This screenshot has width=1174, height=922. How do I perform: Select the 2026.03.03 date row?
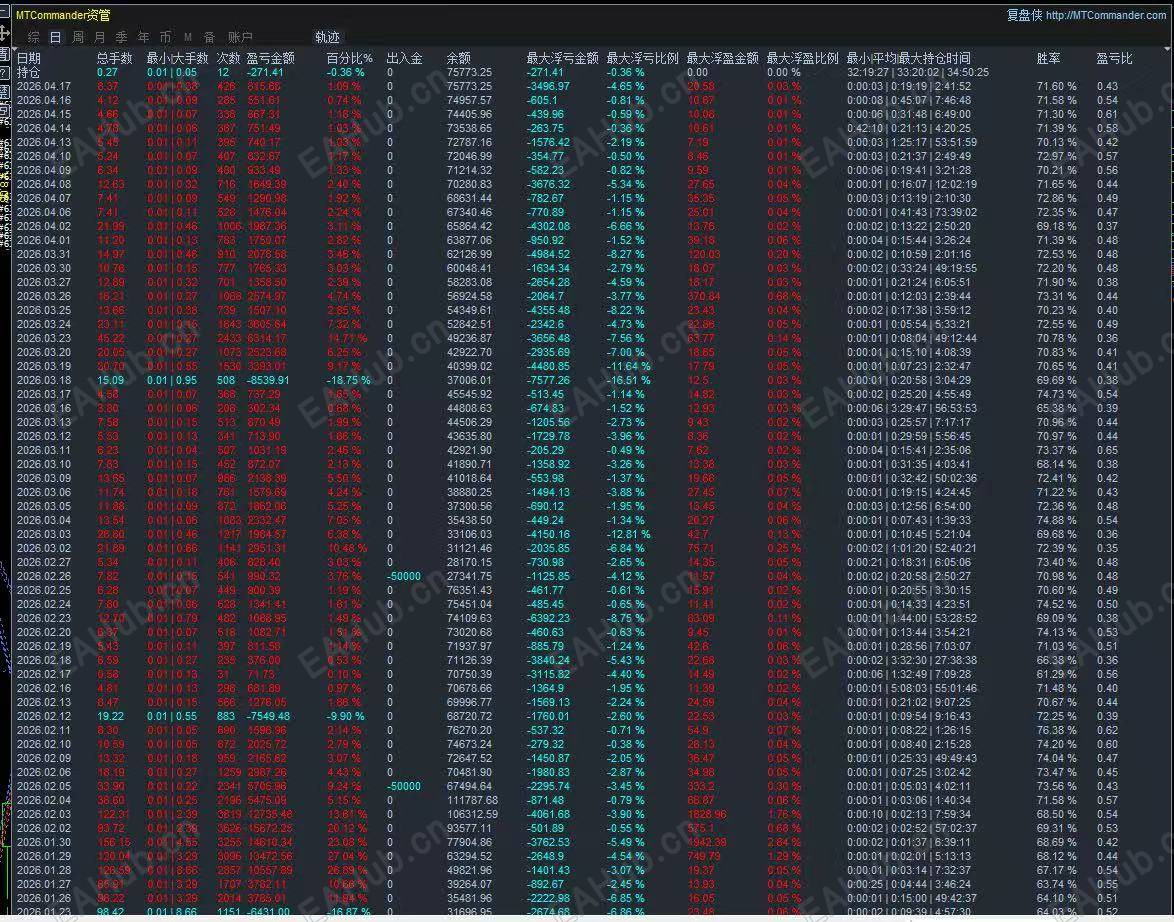point(44,534)
